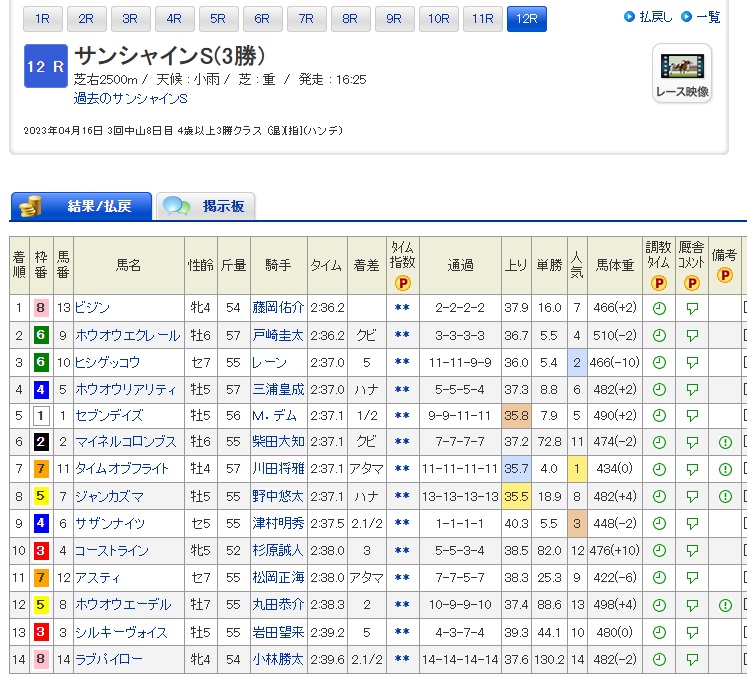
Task: Click remarks alert icon in マイネルコロンブス row
Action: [725, 442]
